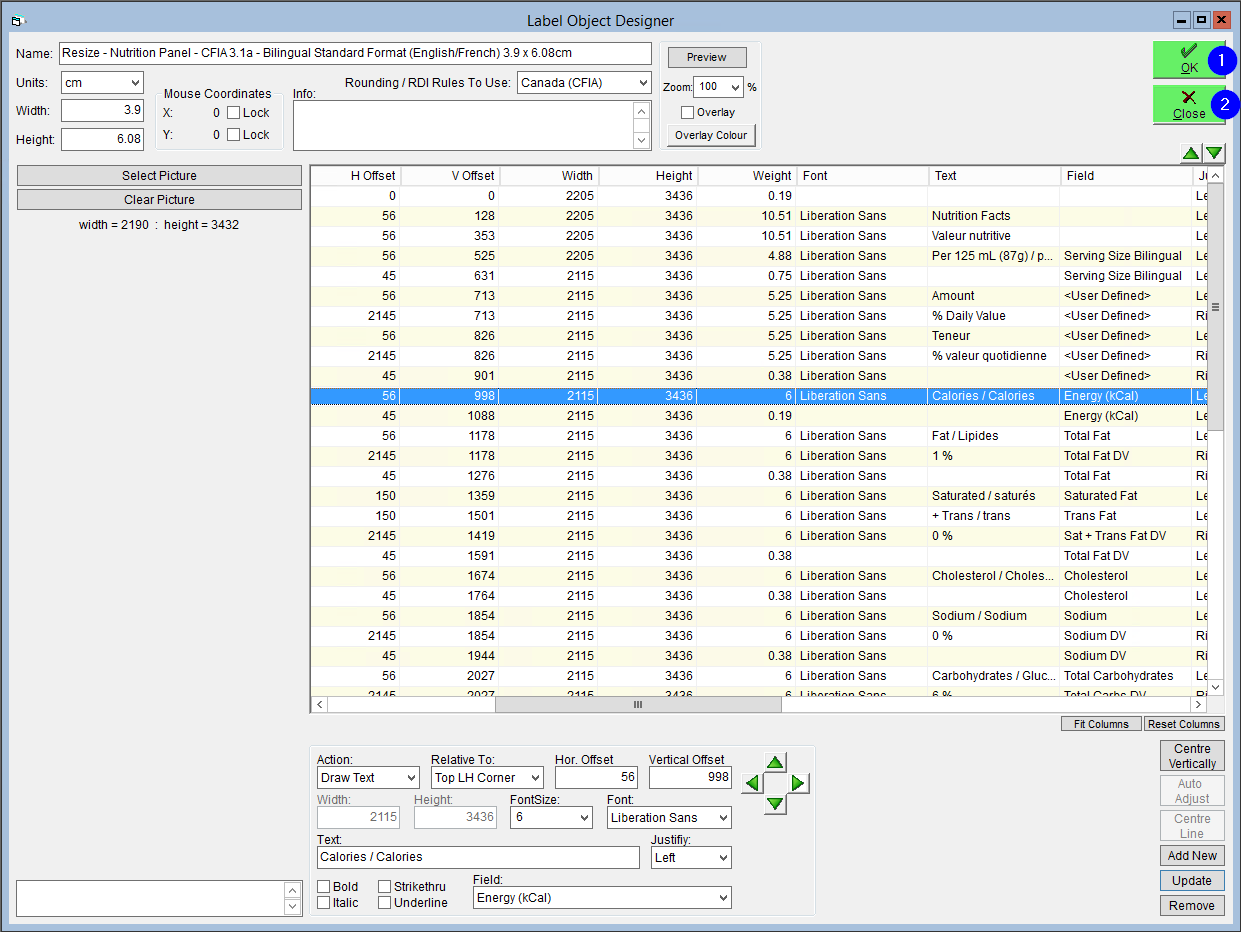The width and height of the screenshot is (1241, 932).
Task: Click the Select Picture button
Action: click(x=159, y=176)
